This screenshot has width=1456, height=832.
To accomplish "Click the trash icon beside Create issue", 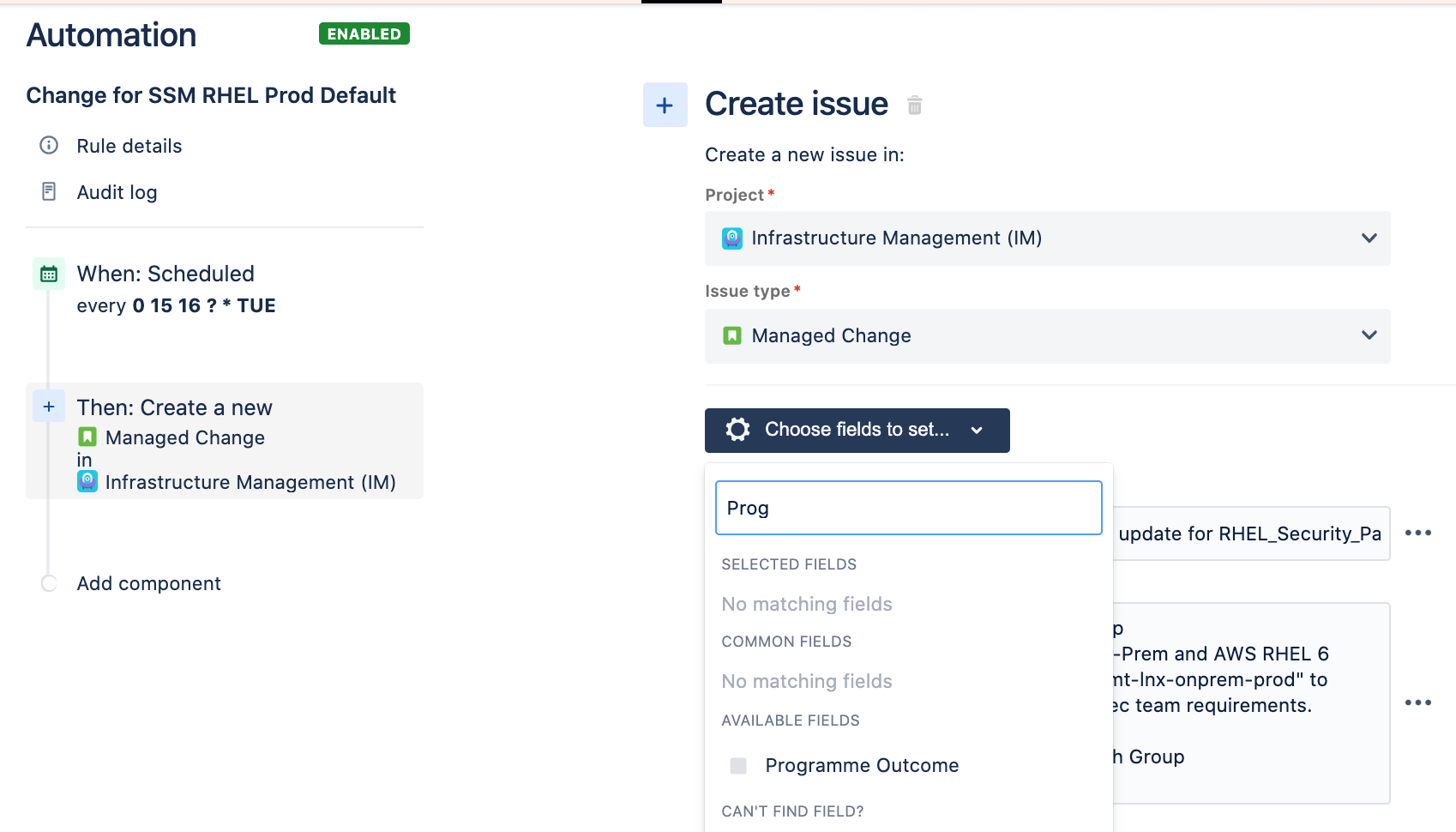I will (x=915, y=105).
